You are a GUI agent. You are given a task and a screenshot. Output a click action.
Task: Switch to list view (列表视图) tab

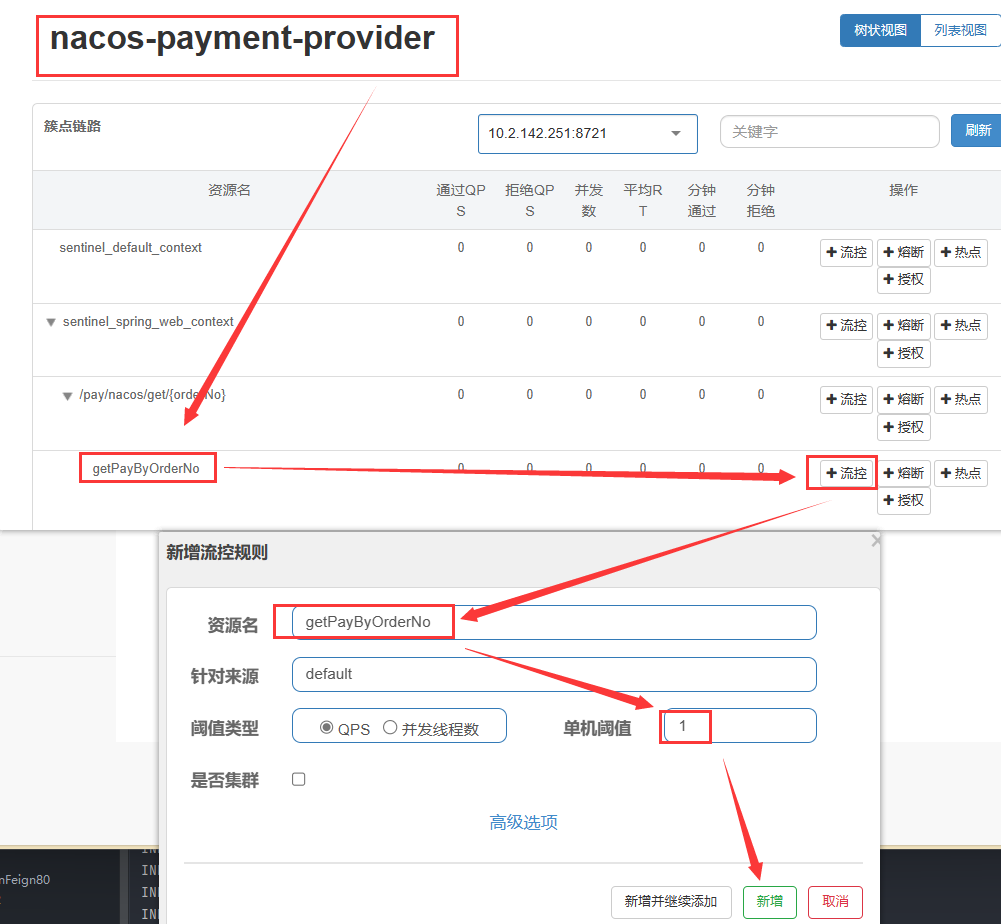[960, 30]
